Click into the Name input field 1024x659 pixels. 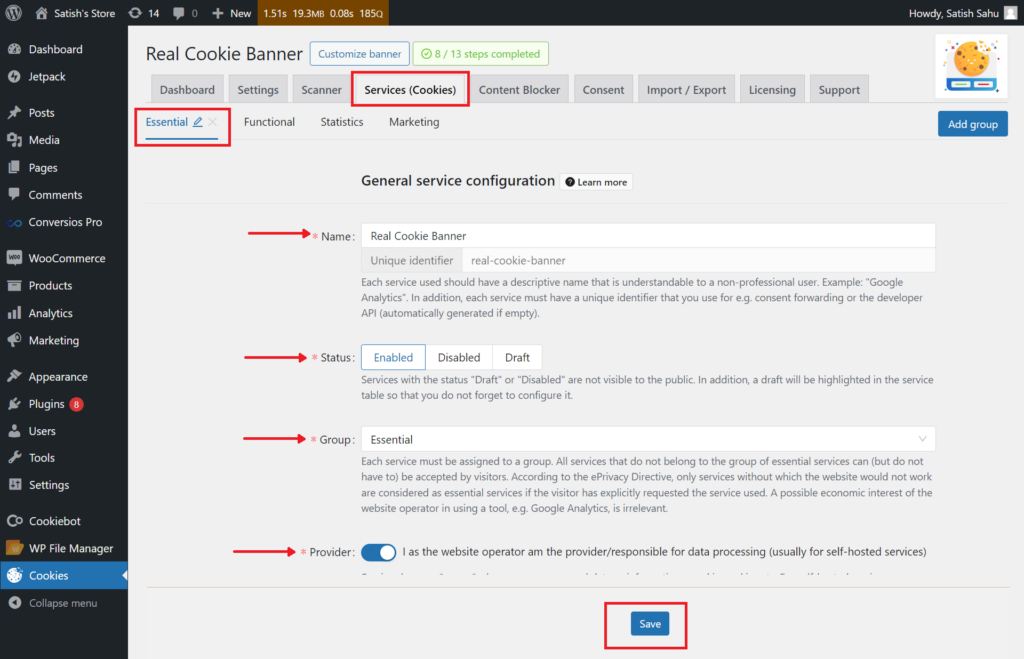(648, 236)
